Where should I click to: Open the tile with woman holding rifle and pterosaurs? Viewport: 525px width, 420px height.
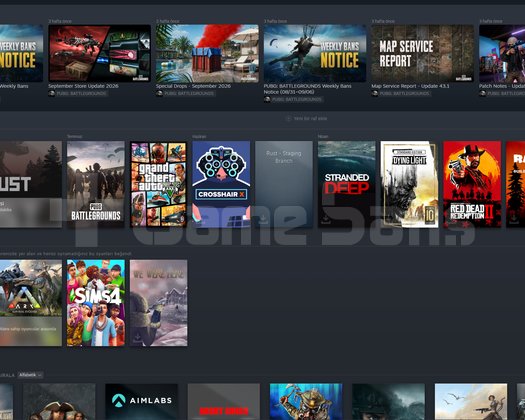click(471, 402)
